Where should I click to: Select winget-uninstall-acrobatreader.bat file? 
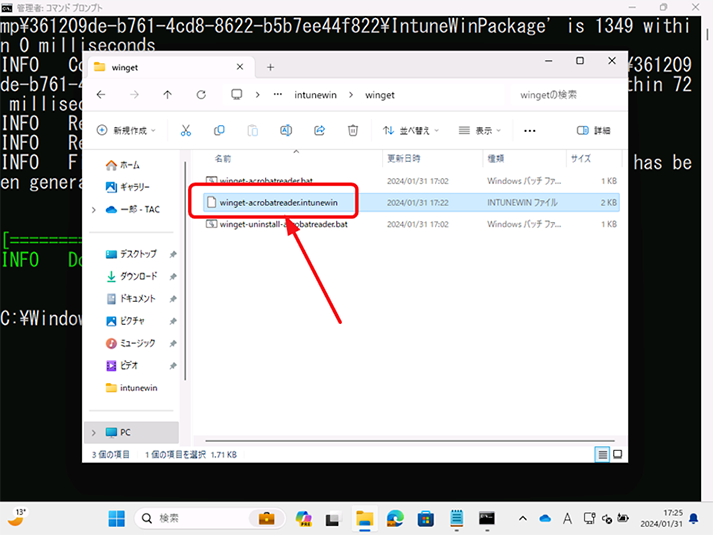[411, 224]
